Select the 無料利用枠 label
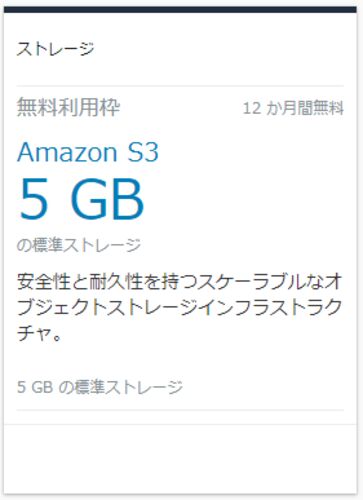 pos(68,107)
